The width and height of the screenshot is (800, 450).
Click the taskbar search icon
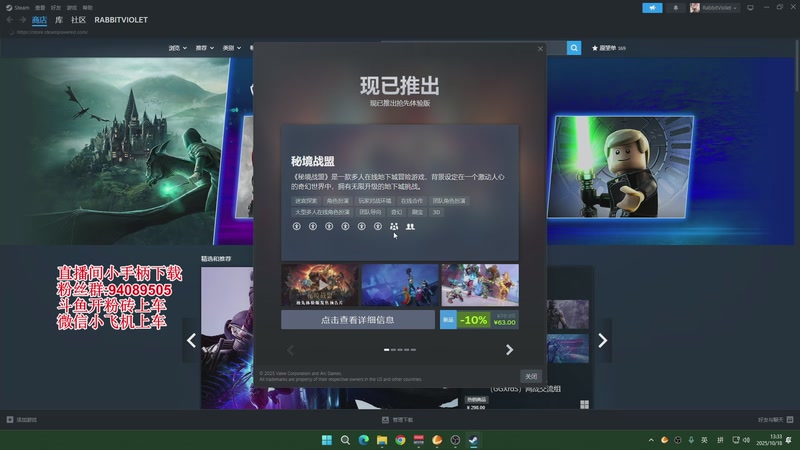coord(345,440)
